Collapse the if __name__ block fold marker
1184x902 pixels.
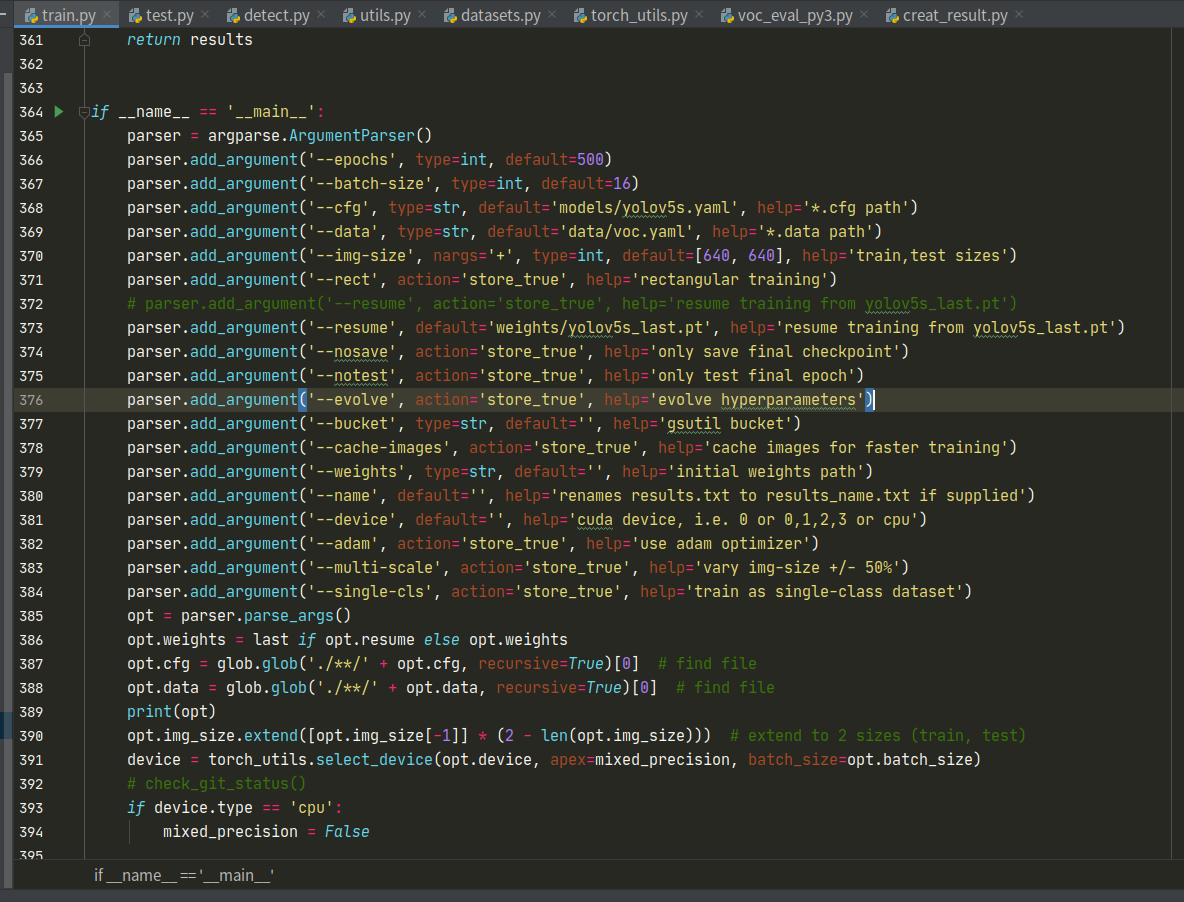pos(85,112)
